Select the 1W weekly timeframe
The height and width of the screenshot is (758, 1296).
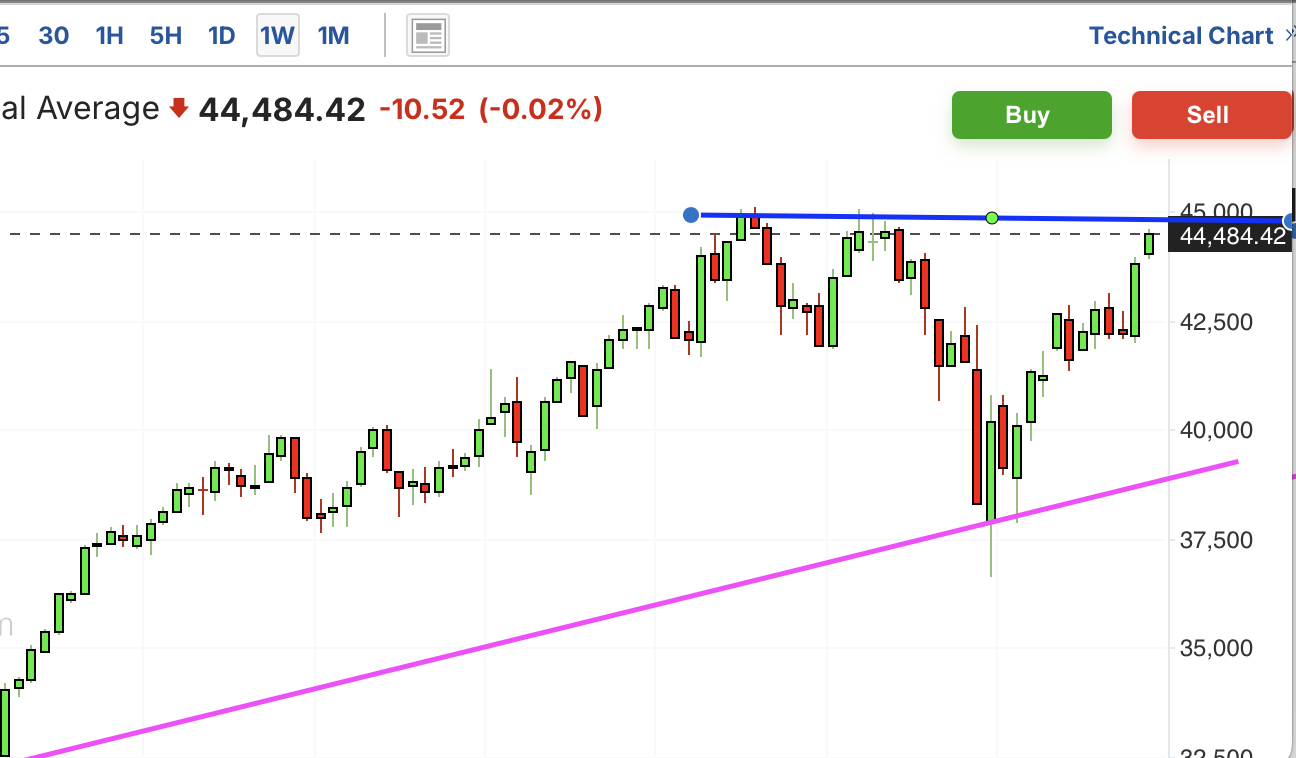tap(277, 36)
